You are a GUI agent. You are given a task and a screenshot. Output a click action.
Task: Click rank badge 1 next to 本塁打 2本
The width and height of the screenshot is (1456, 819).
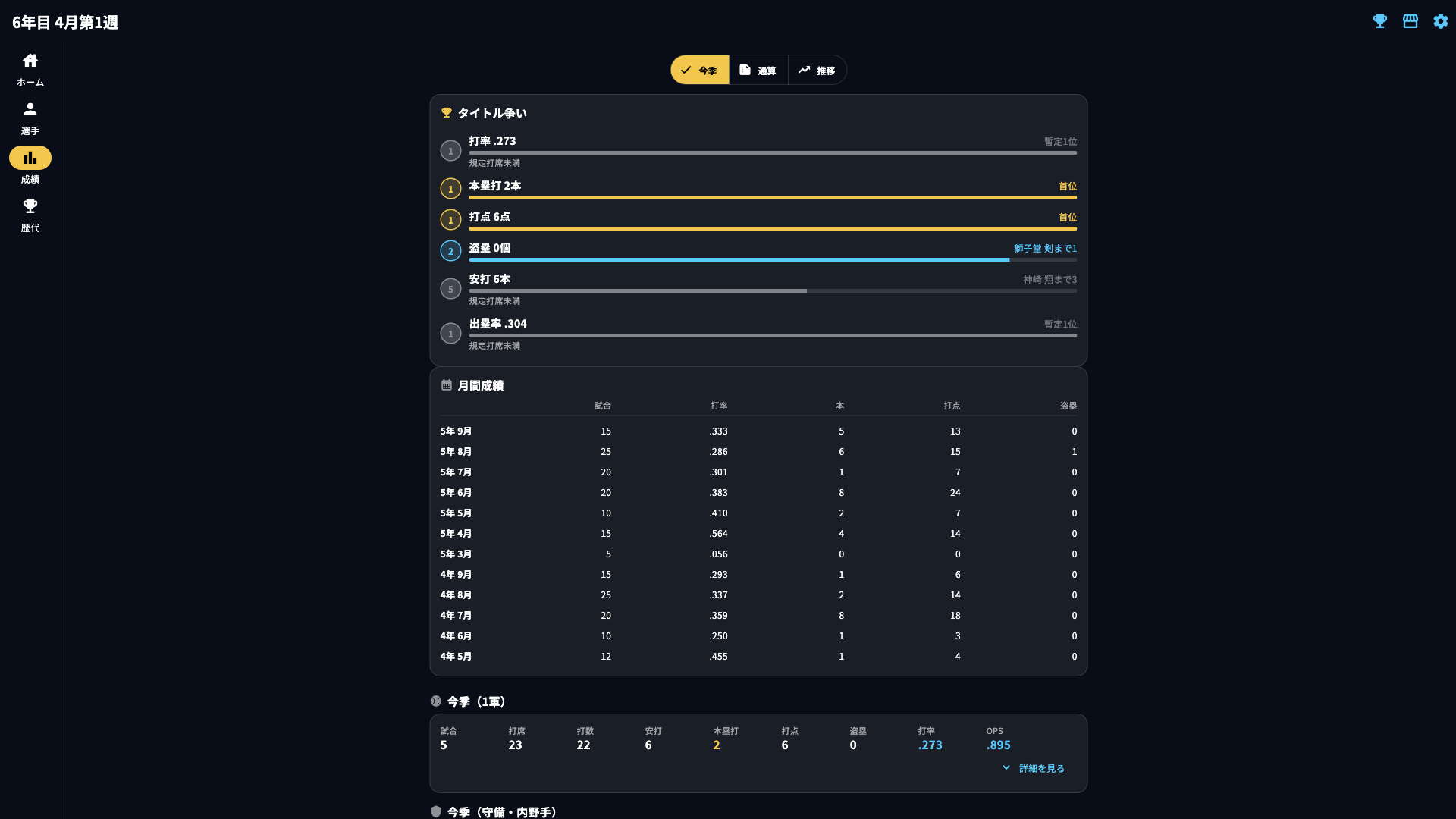[450, 189]
